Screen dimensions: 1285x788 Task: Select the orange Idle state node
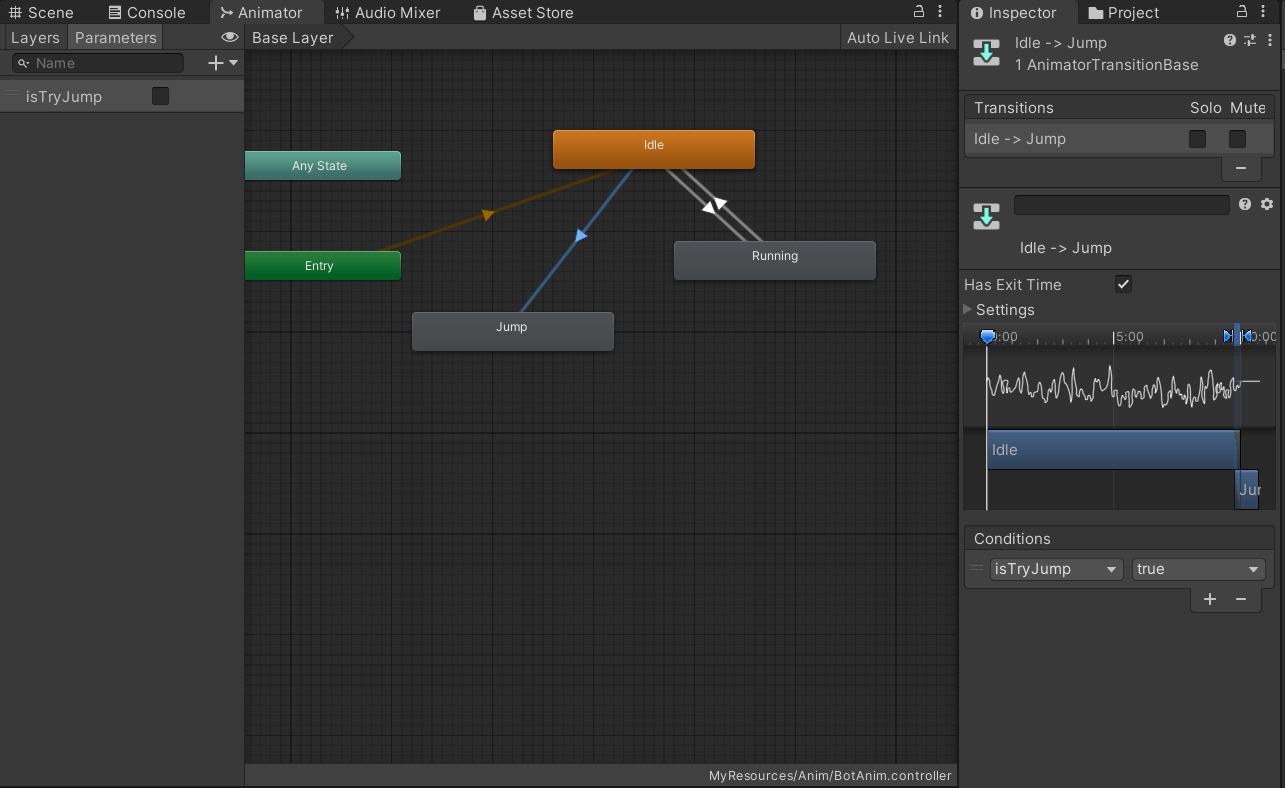pos(654,150)
